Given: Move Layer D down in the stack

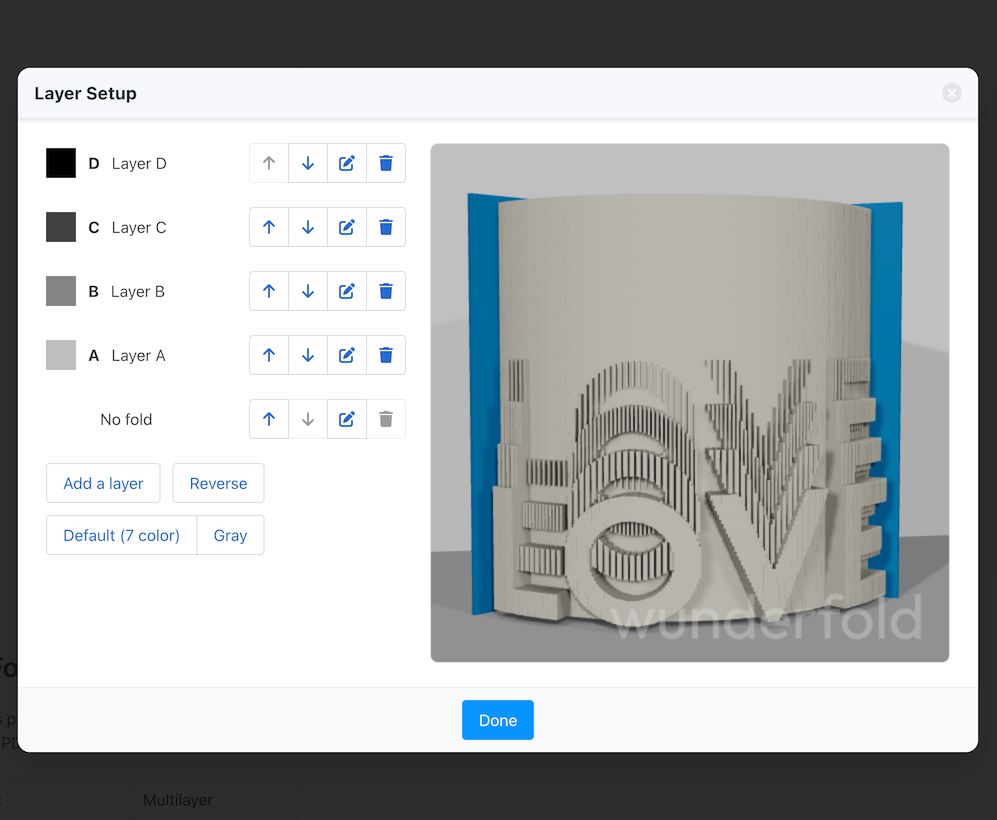Looking at the screenshot, I should tap(307, 163).
